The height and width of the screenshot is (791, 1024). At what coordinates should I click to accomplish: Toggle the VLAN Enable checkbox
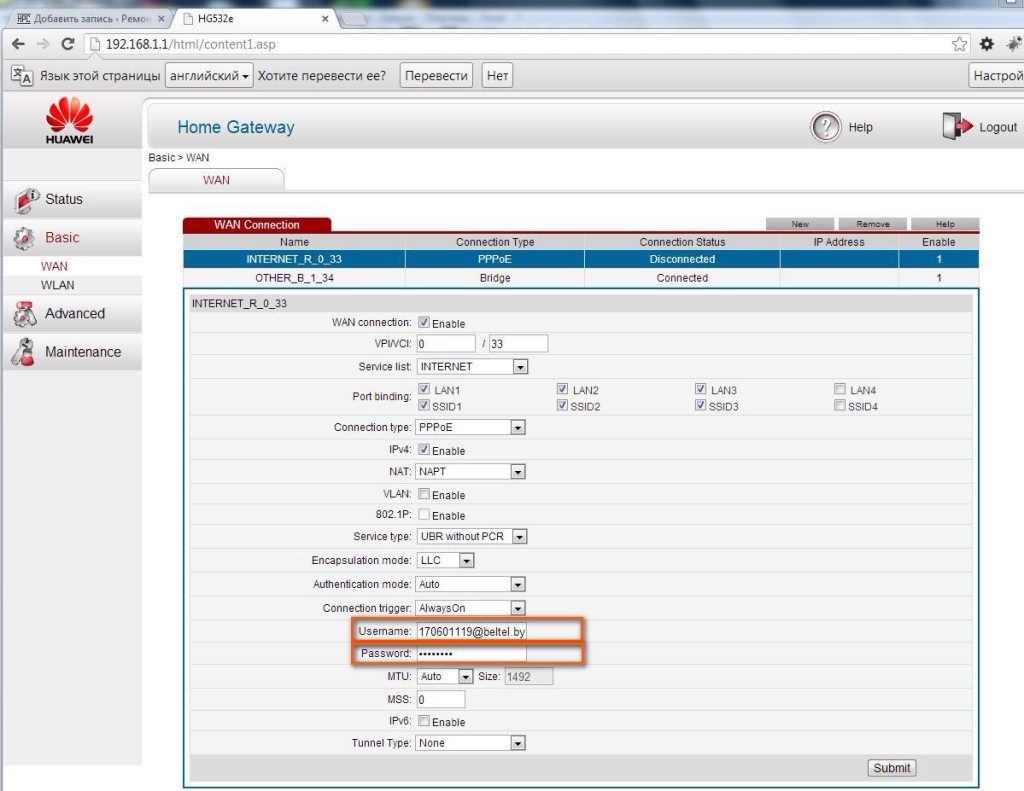(x=424, y=494)
